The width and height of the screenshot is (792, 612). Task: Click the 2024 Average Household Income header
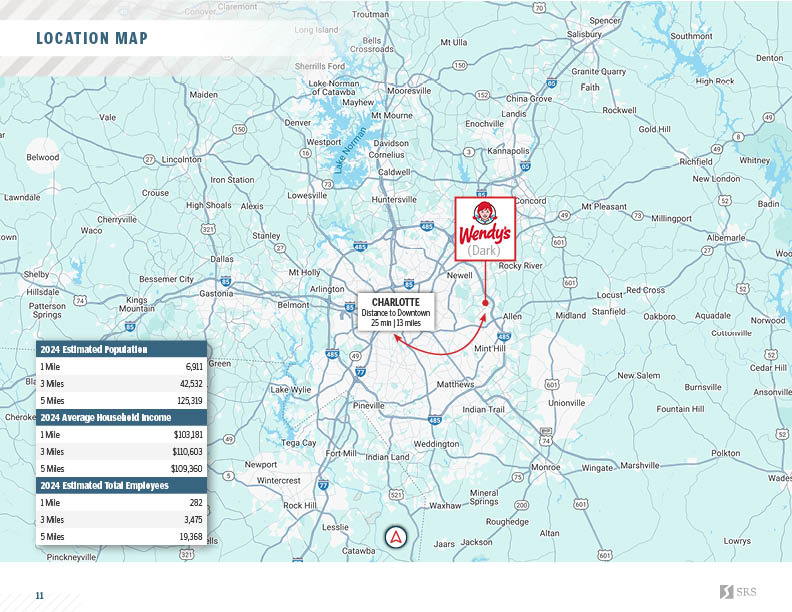(x=121, y=417)
